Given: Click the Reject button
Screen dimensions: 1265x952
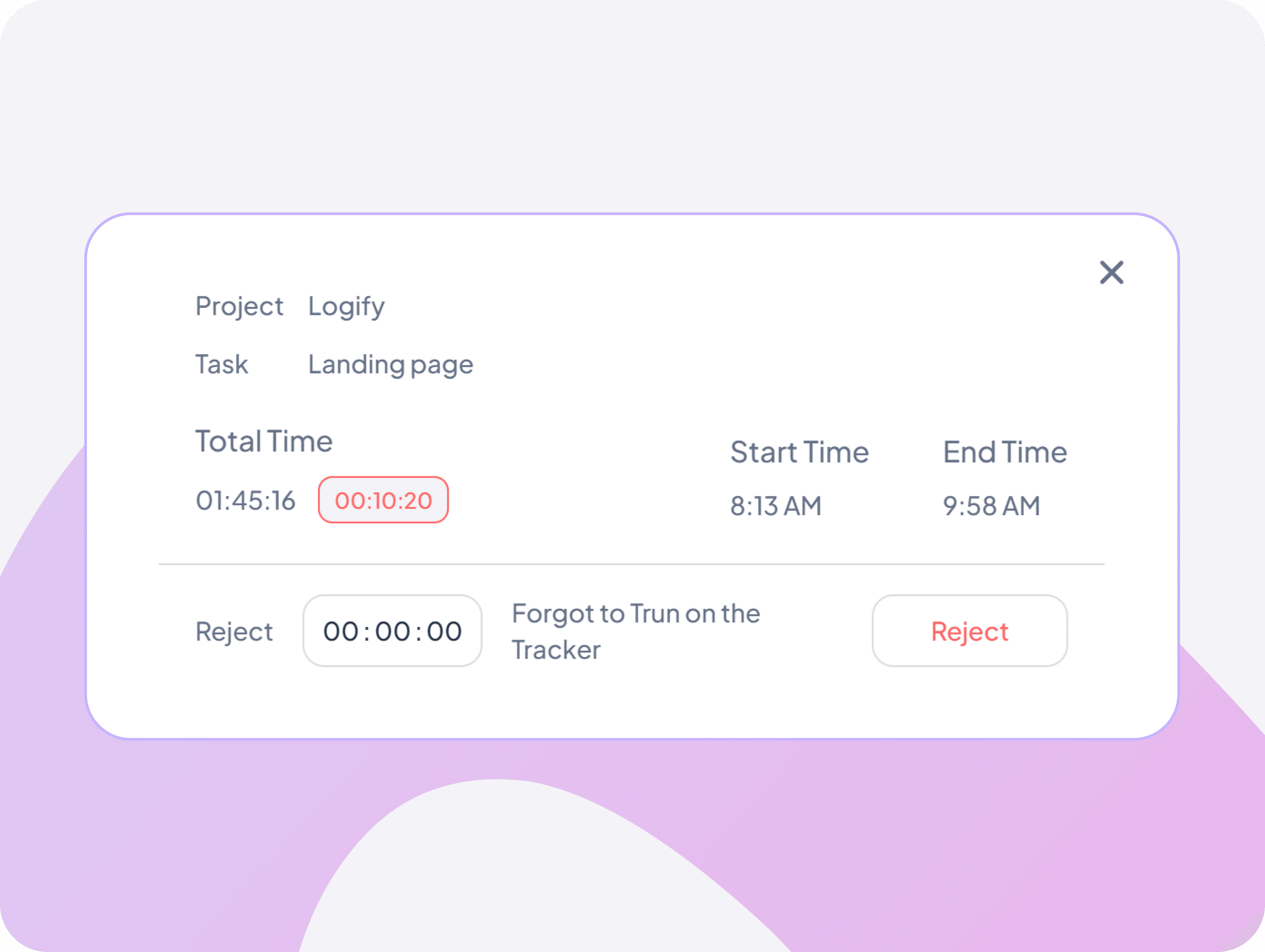Looking at the screenshot, I should 969,631.
